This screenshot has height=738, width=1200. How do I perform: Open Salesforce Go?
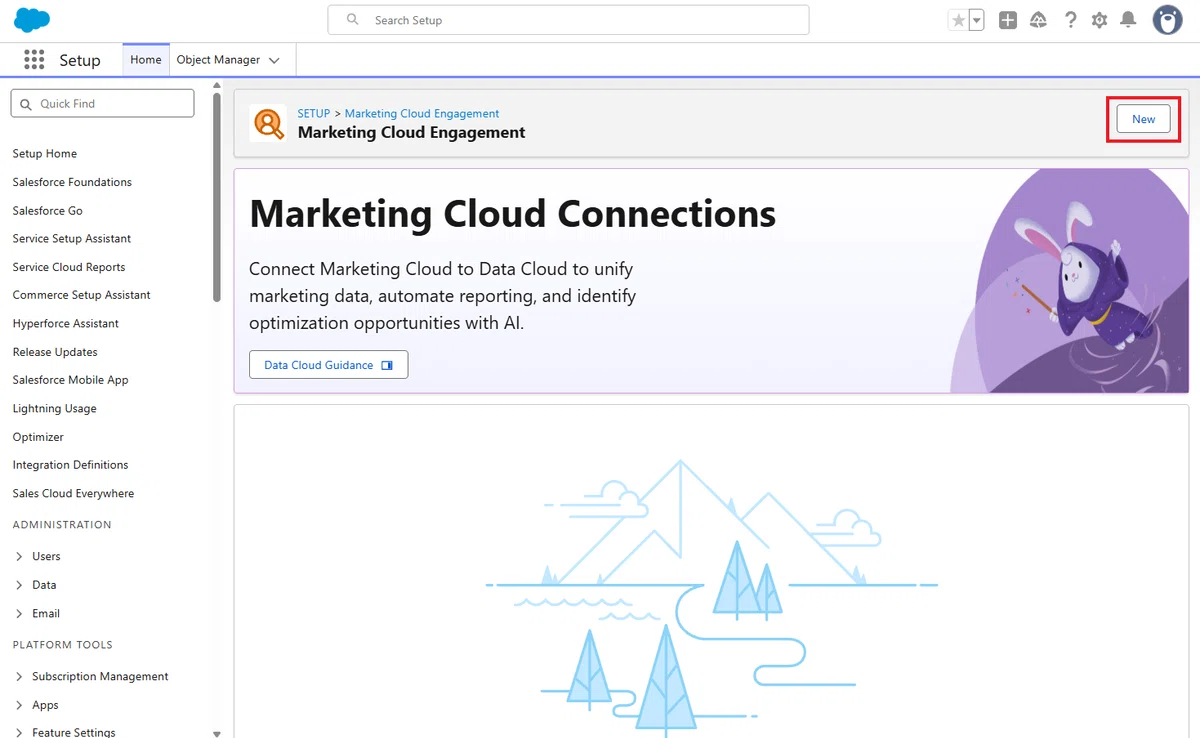click(x=48, y=211)
